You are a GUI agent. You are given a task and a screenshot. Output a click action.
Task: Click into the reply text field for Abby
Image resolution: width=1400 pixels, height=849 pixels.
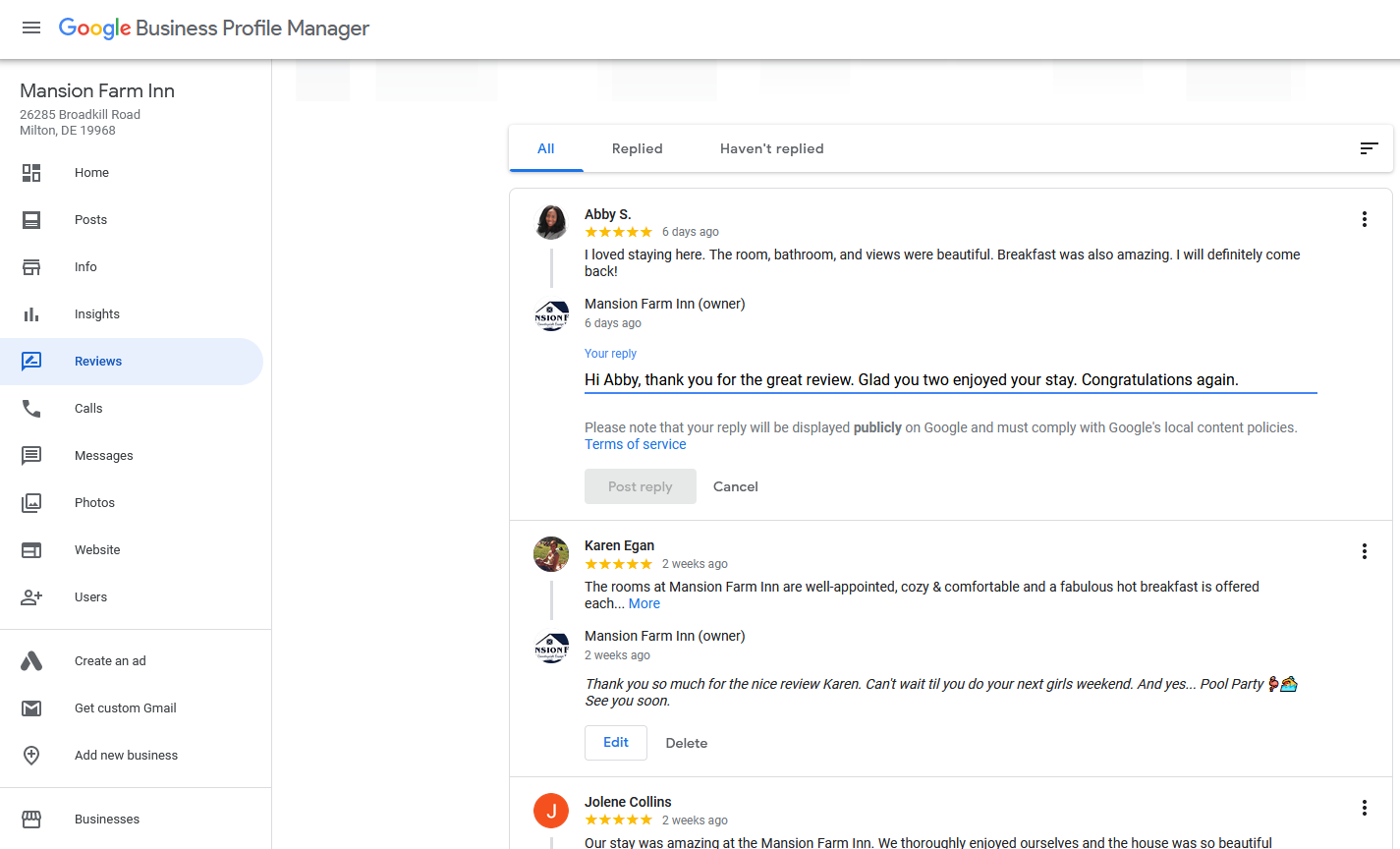point(950,380)
